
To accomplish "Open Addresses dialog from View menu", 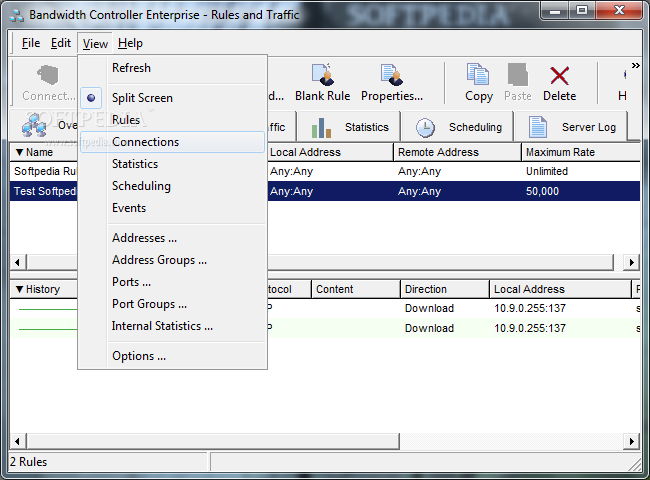I will pos(172,238).
